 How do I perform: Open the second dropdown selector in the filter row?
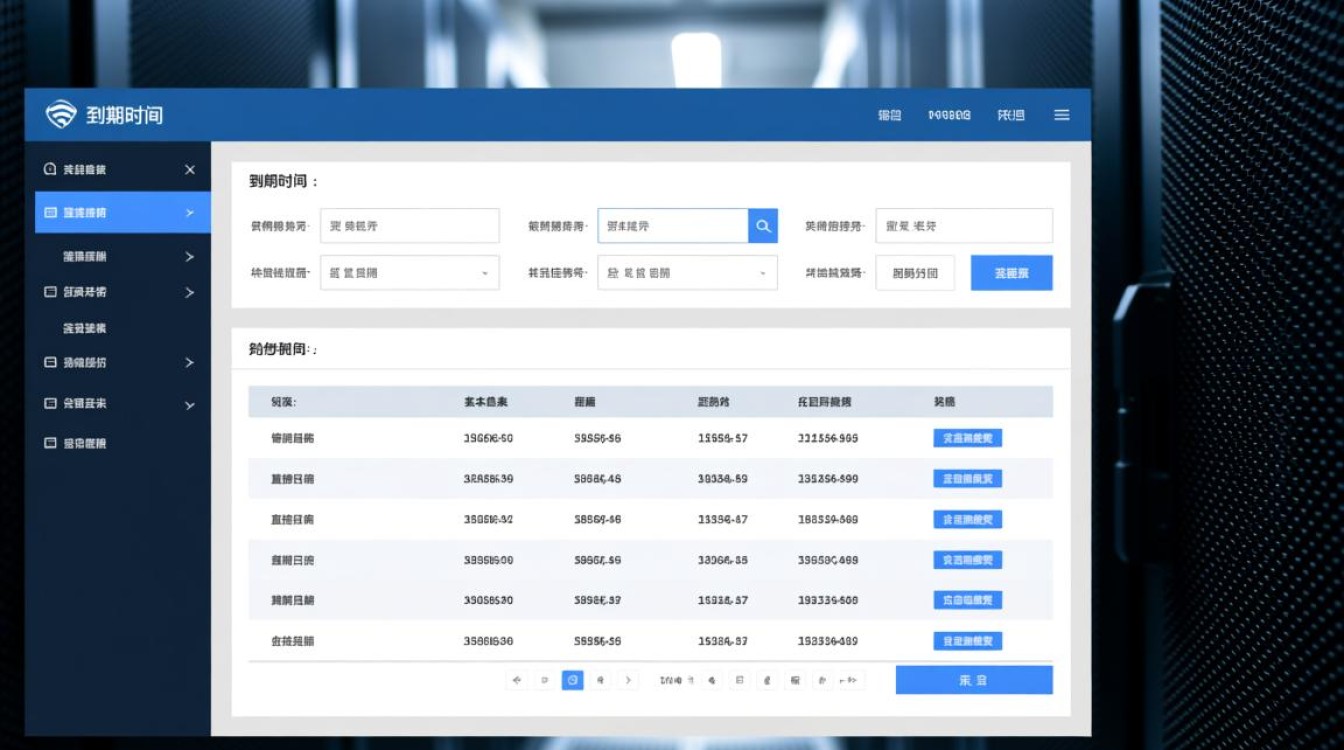(x=687, y=272)
